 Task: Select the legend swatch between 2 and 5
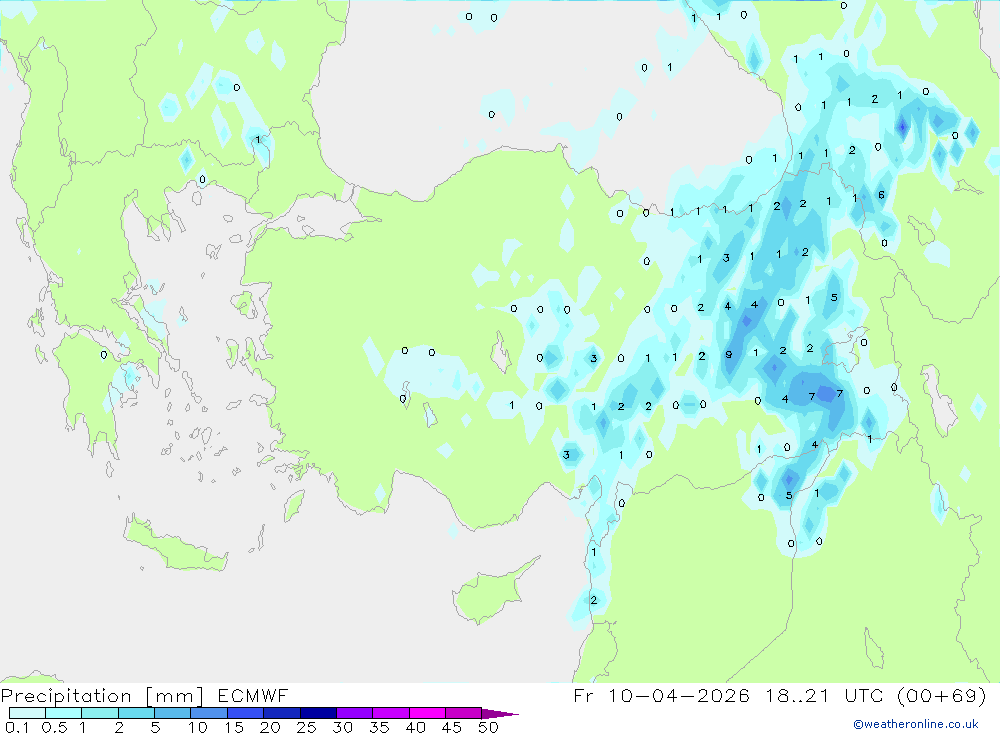(x=136, y=713)
